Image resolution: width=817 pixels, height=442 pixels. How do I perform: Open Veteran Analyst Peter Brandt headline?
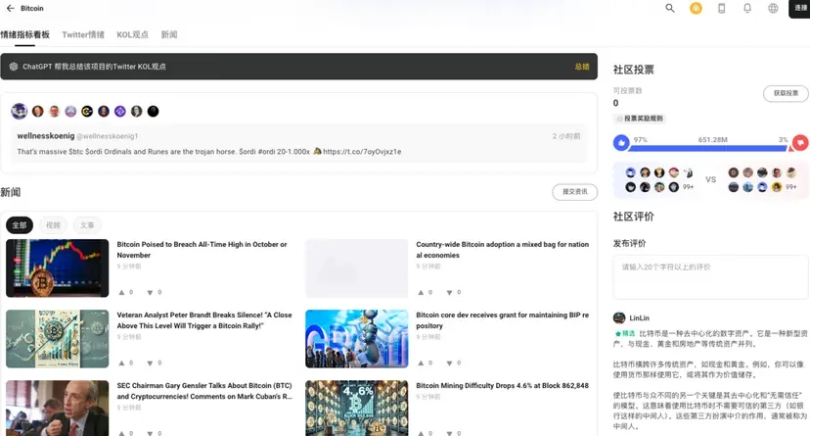click(x=204, y=320)
